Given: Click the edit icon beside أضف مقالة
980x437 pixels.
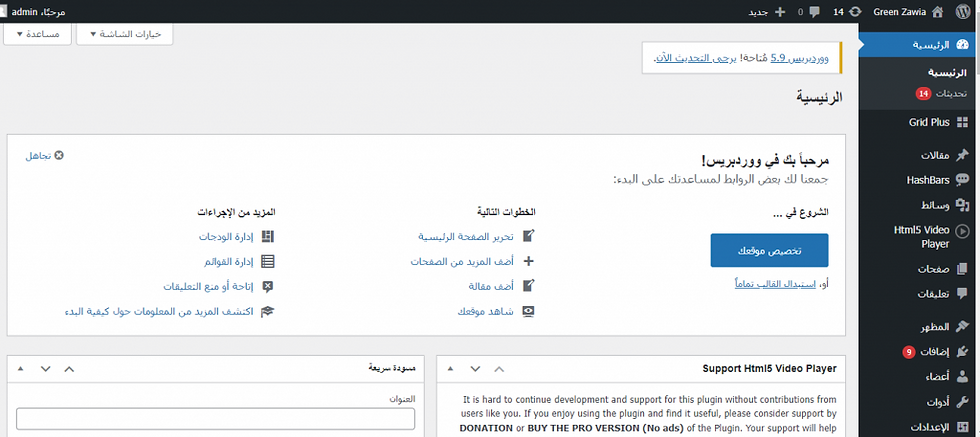Looking at the screenshot, I should (529, 286).
